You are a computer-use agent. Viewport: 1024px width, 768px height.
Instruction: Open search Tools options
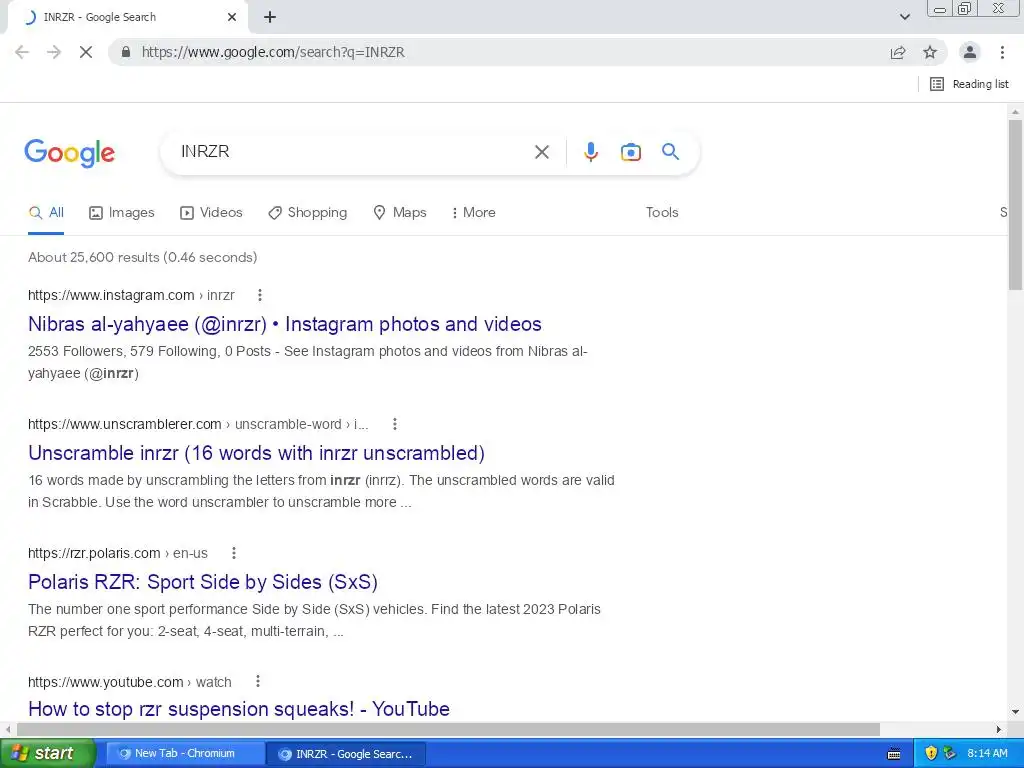point(662,213)
